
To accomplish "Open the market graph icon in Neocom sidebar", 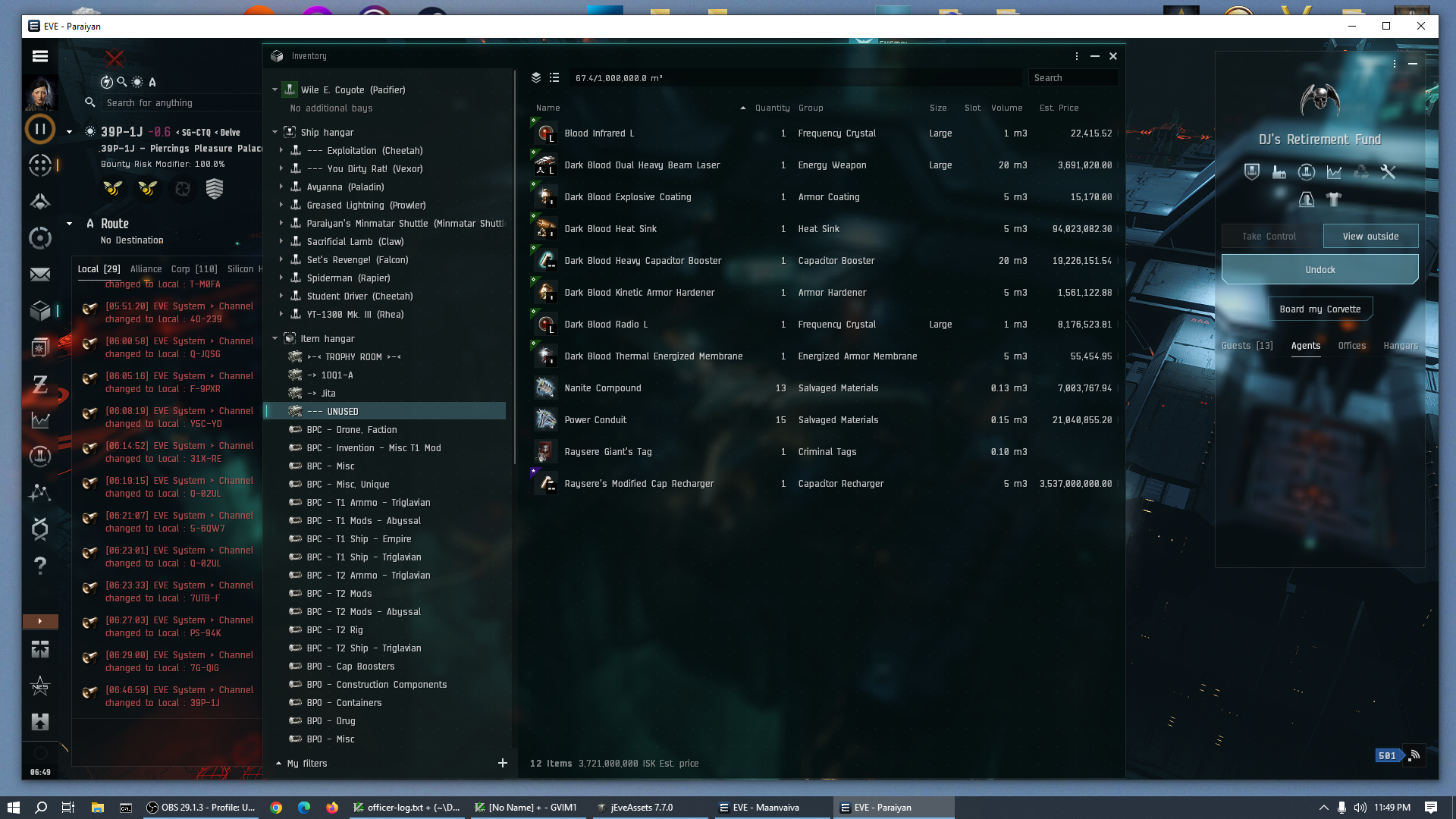I will (40, 420).
